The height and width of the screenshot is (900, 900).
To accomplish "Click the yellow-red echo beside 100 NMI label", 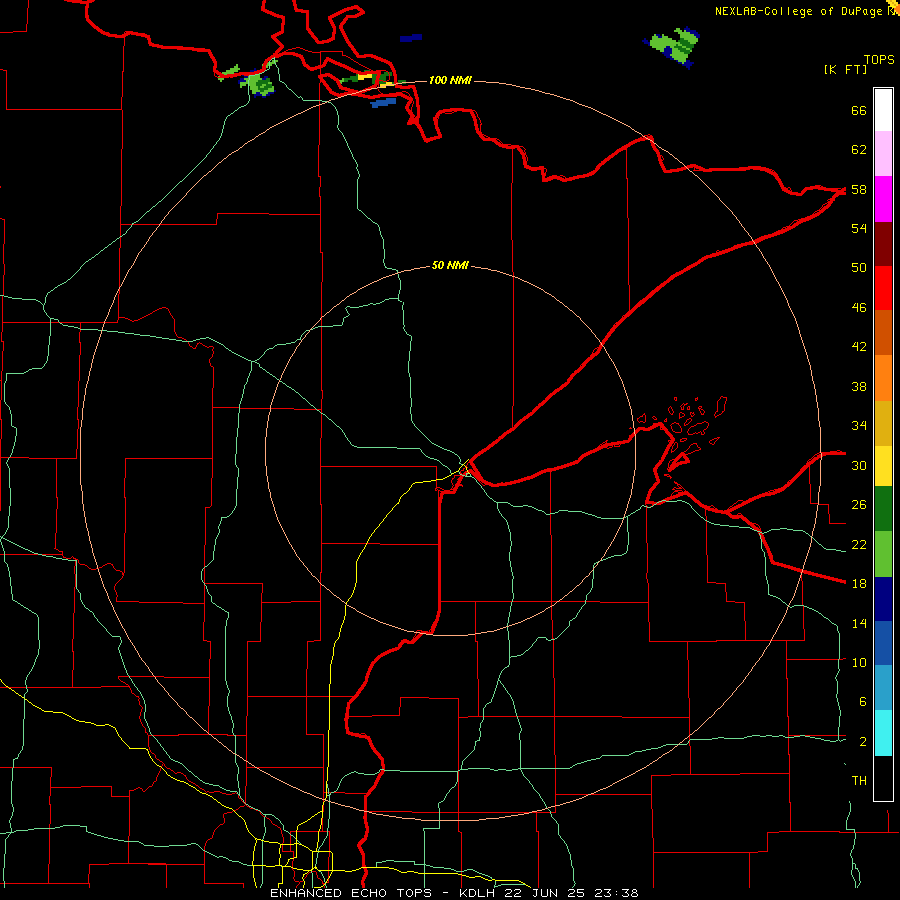I will (373, 79).
